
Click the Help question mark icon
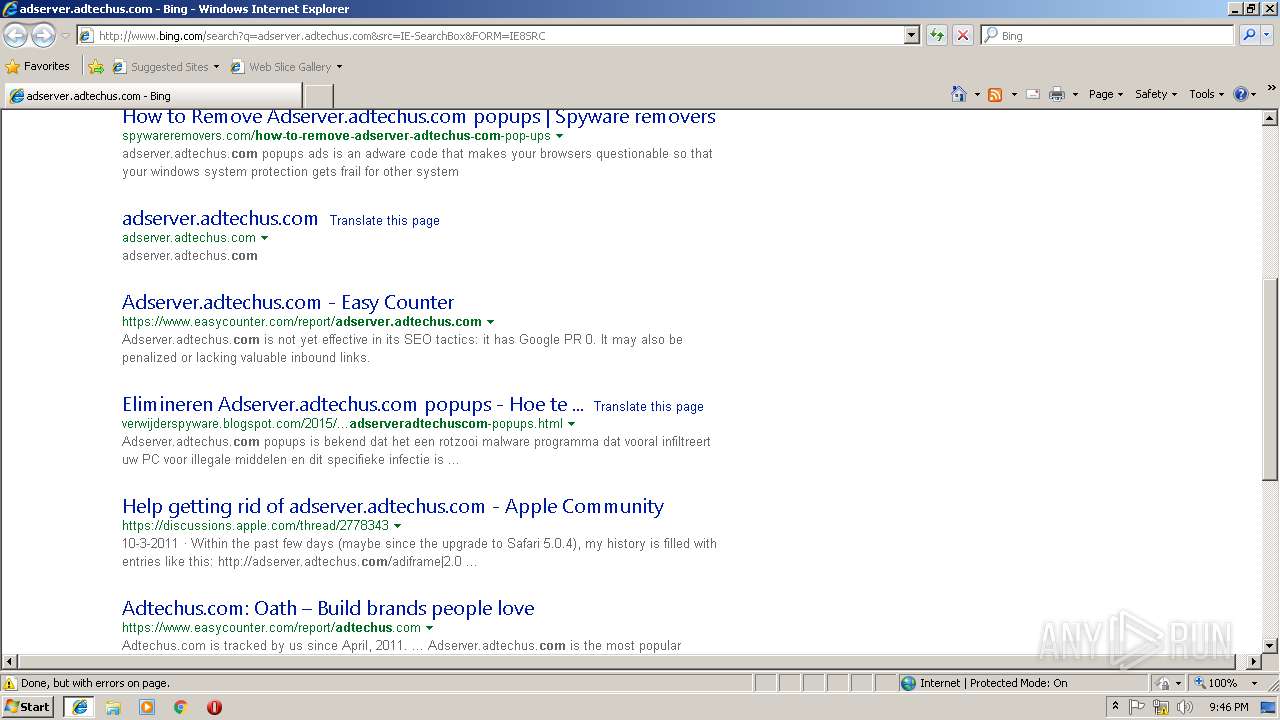(x=1240, y=94)
